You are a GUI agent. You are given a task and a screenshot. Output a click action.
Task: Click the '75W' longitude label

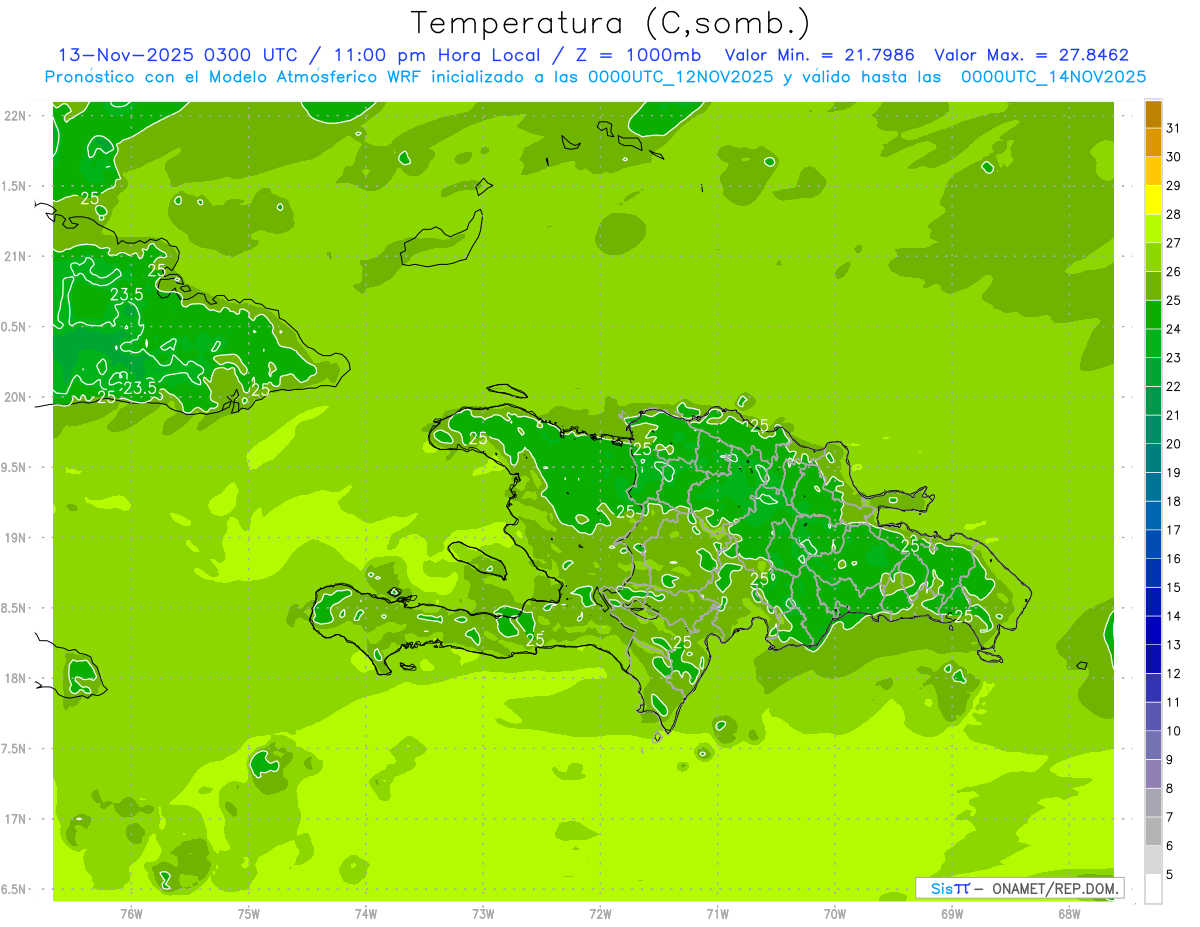coord(249,914)
